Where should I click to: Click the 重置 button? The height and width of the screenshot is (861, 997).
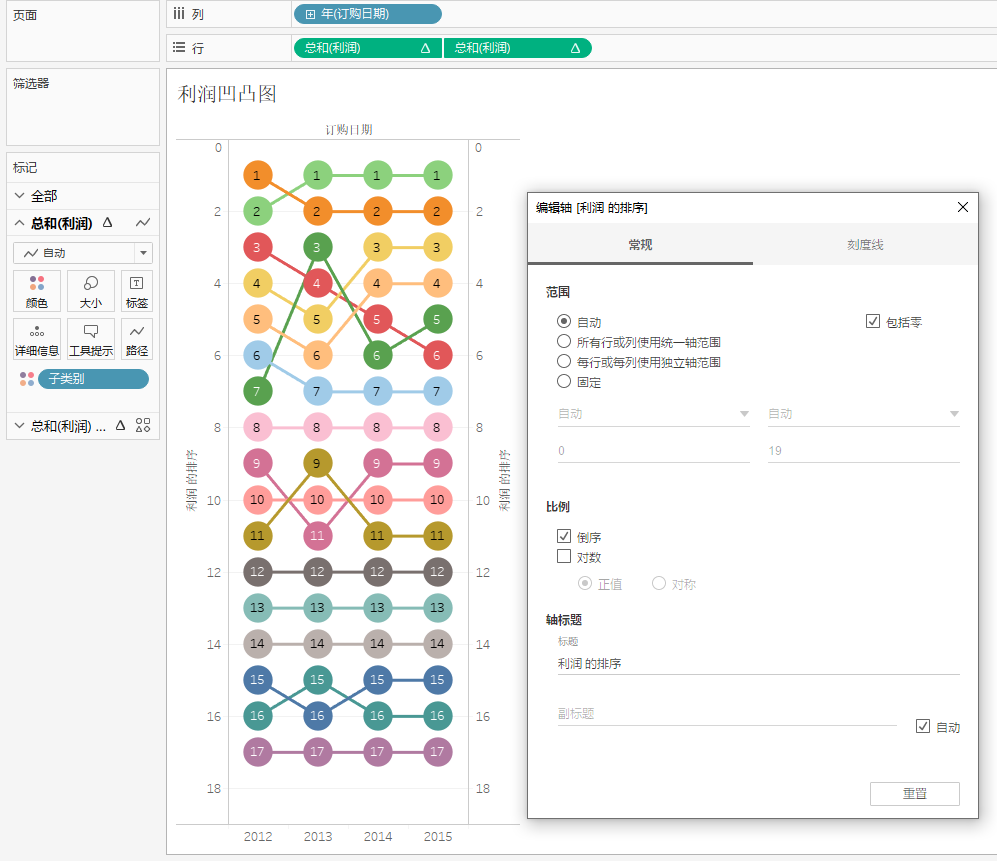(x=914, y=794)
